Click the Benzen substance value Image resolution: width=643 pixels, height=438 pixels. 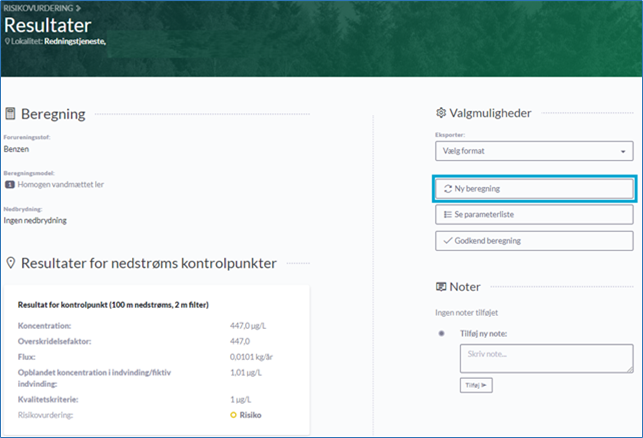click(x=16, y=149)
